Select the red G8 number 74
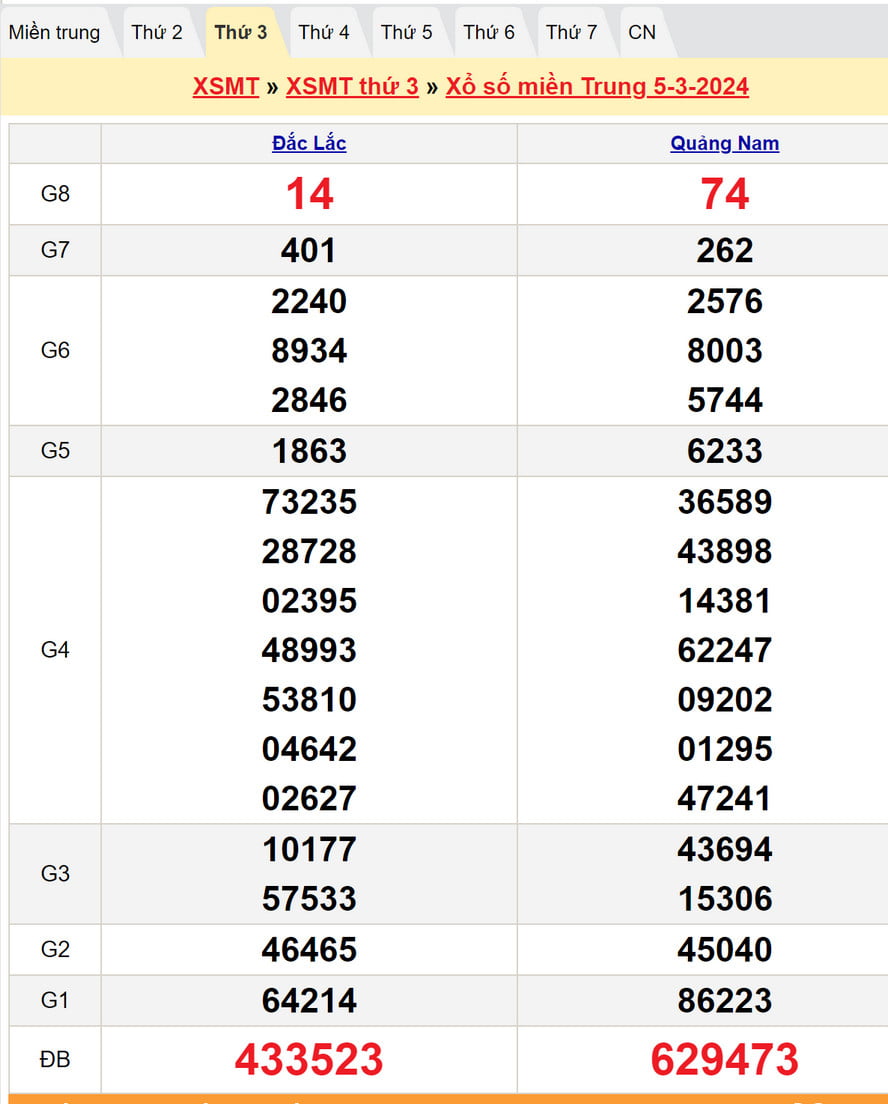The width and height of the screenshot is (888, 1104). (724, 194)
